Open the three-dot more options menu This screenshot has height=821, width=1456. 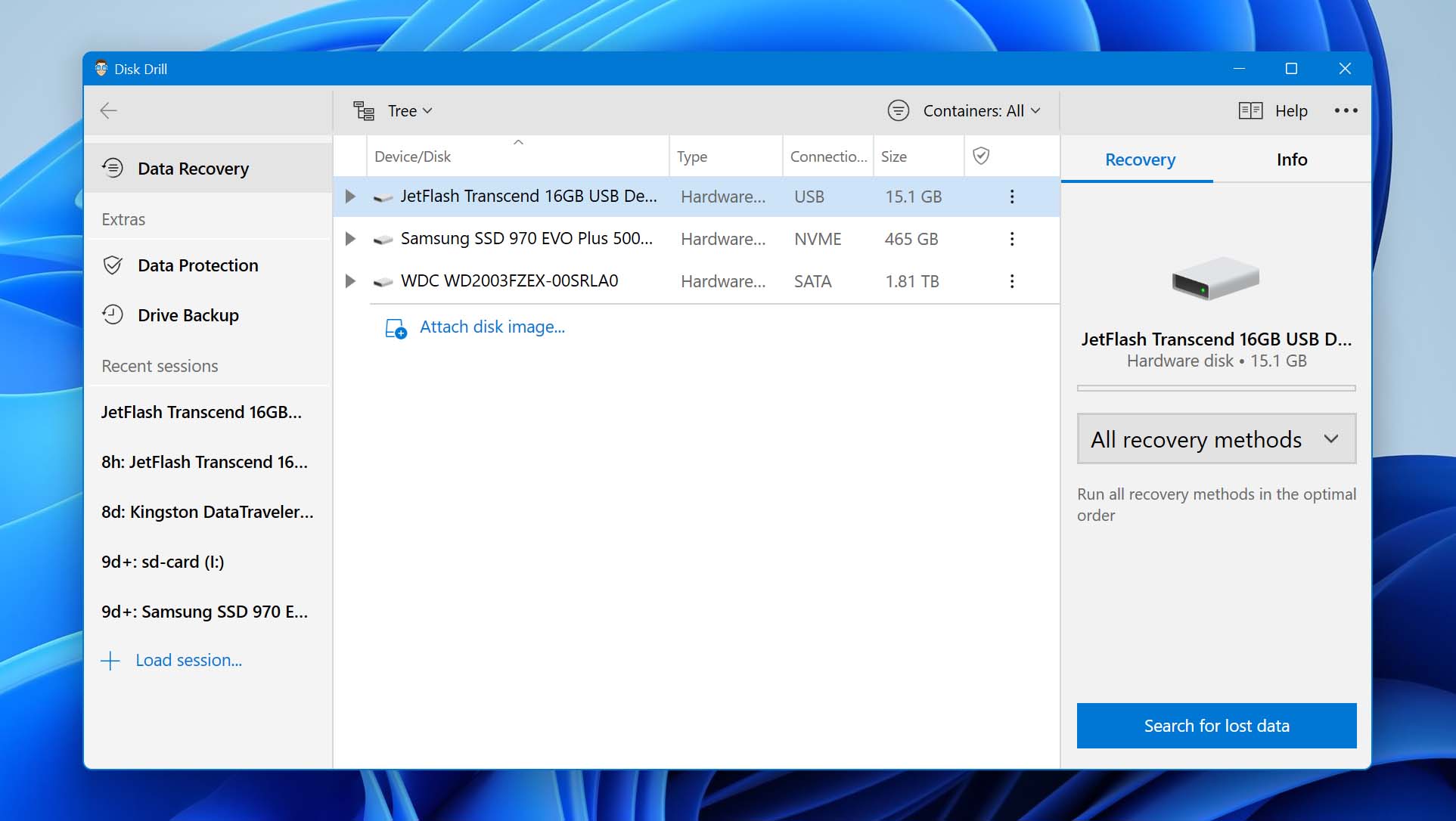(x=1346, y=111)
